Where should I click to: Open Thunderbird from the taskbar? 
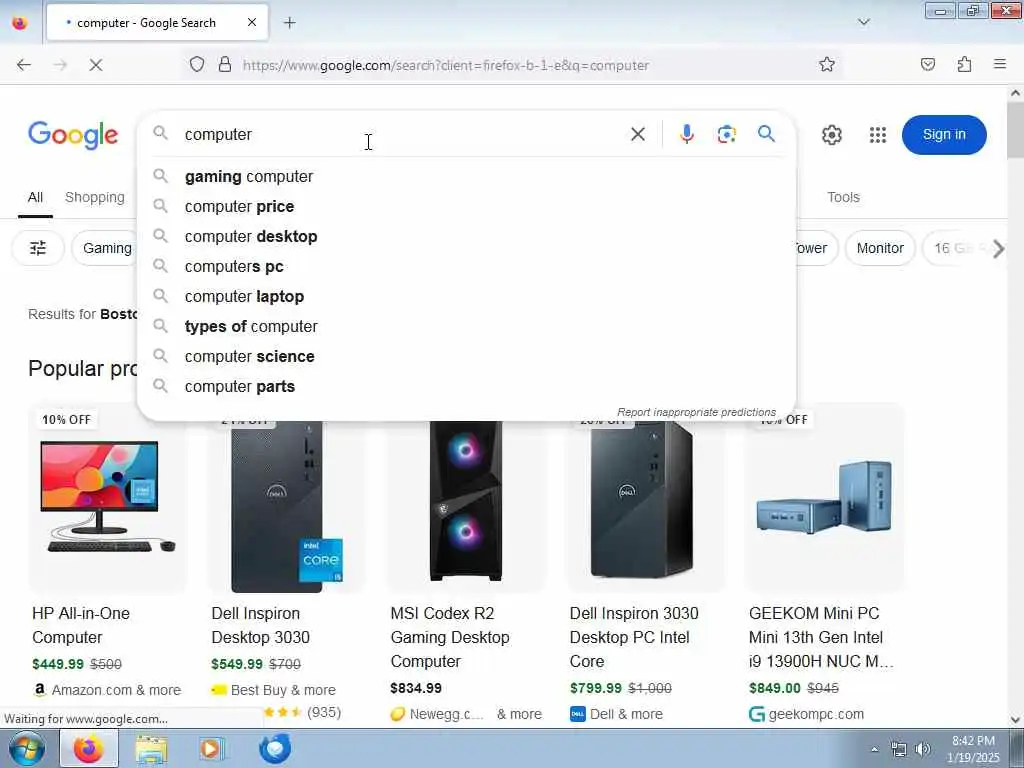[275, 749]
